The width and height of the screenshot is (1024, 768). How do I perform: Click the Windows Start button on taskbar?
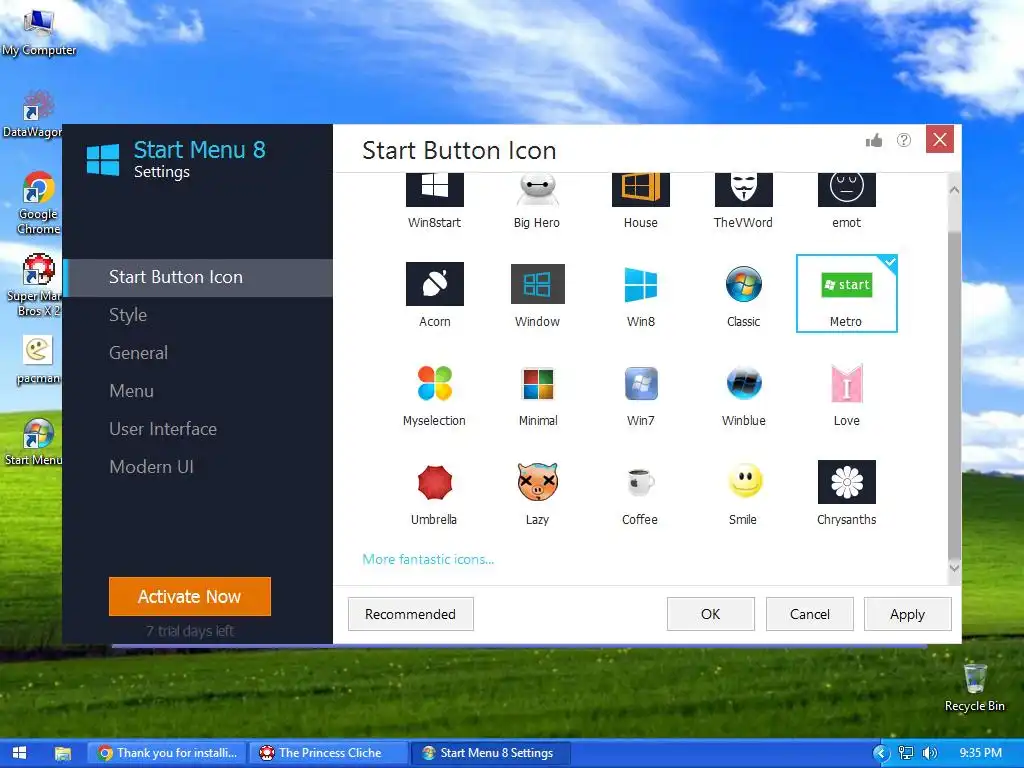[19, 753]
